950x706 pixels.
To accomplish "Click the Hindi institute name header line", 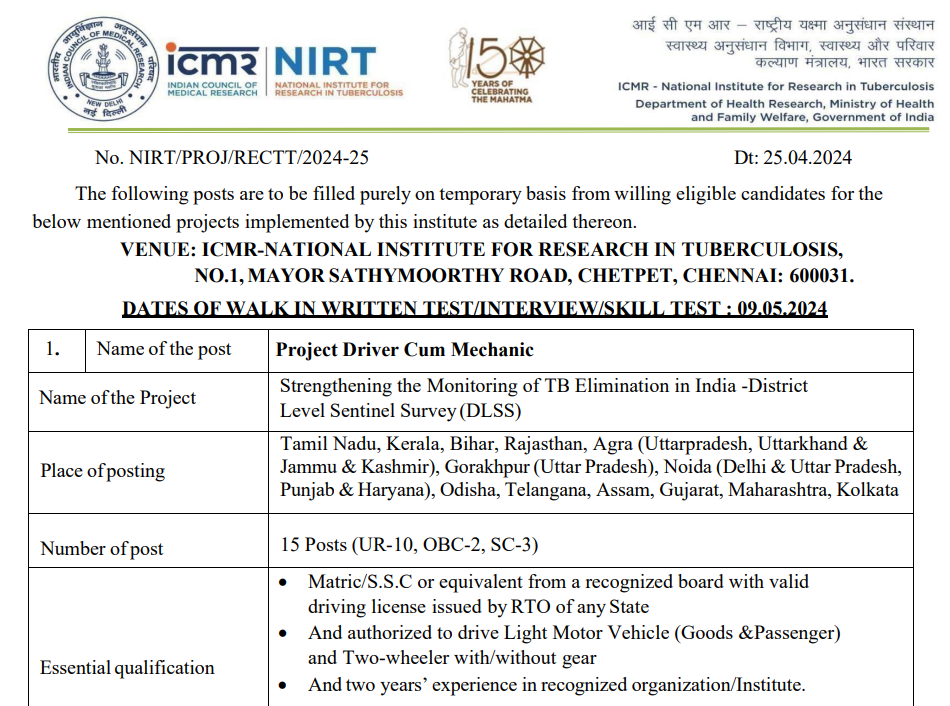I will point(783,25).
